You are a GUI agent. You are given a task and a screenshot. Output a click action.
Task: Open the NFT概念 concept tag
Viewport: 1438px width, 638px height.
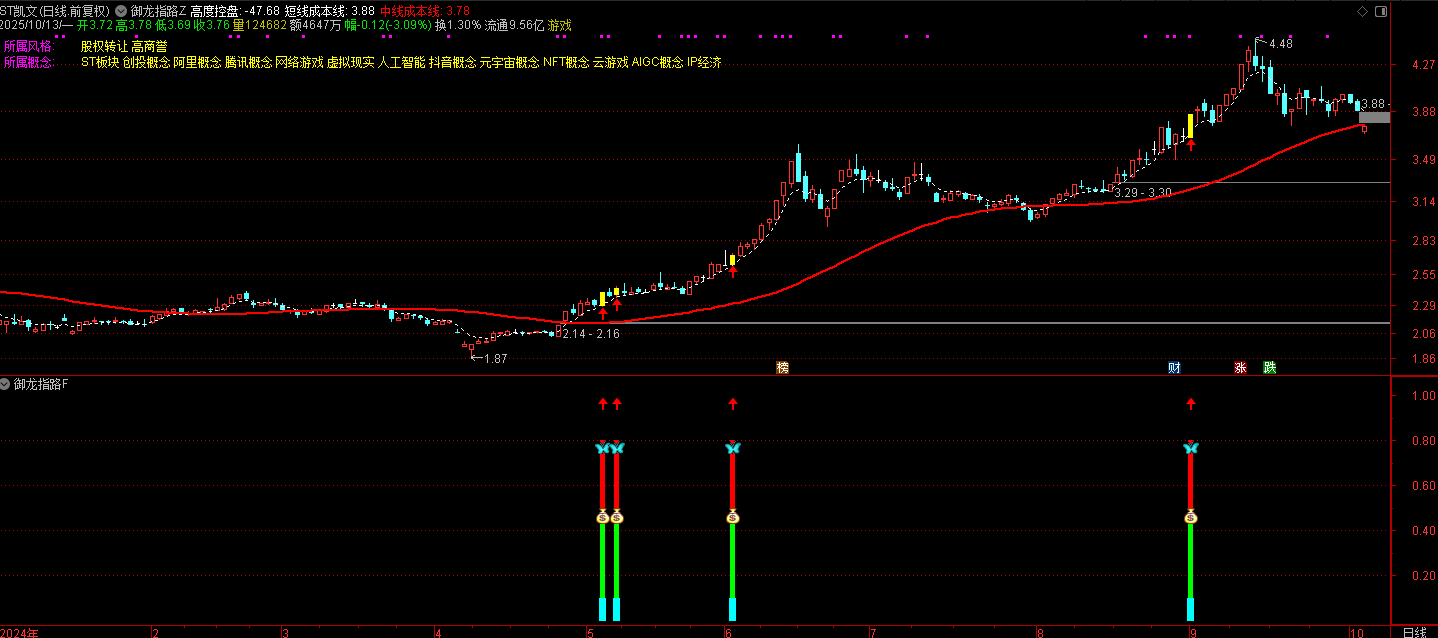tap(566, 62)
